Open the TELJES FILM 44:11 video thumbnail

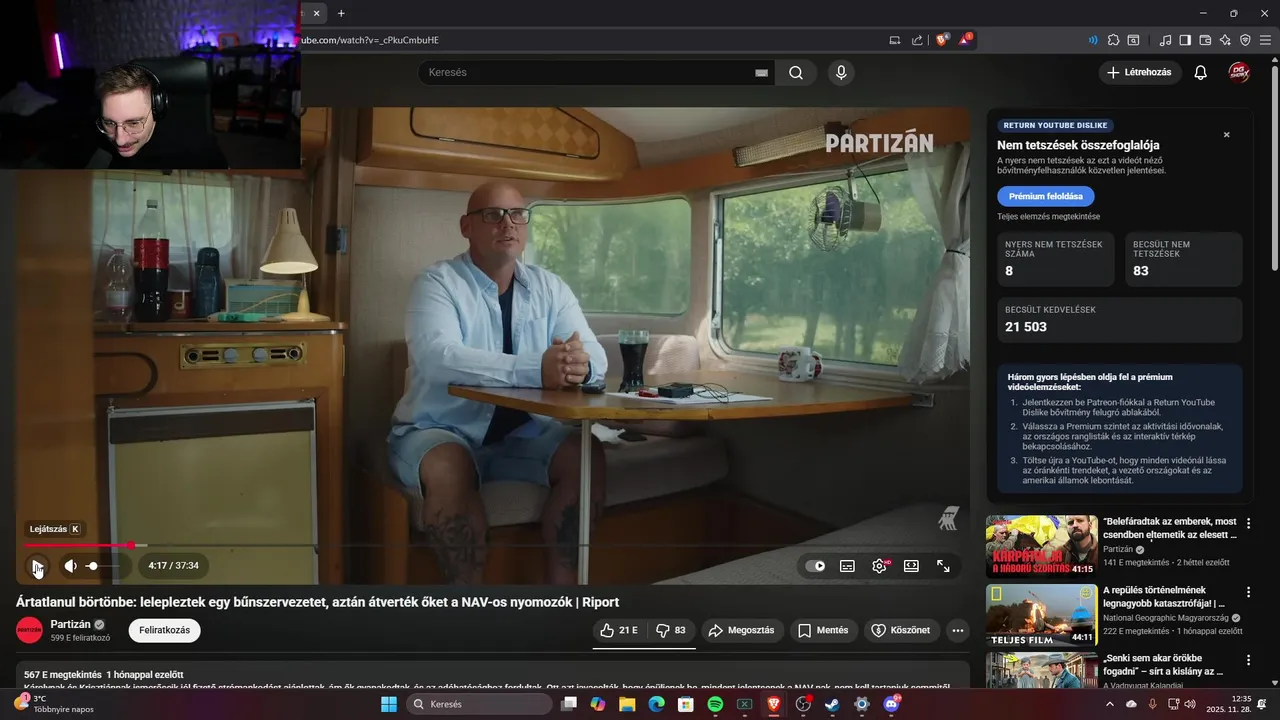point(1041,615)
